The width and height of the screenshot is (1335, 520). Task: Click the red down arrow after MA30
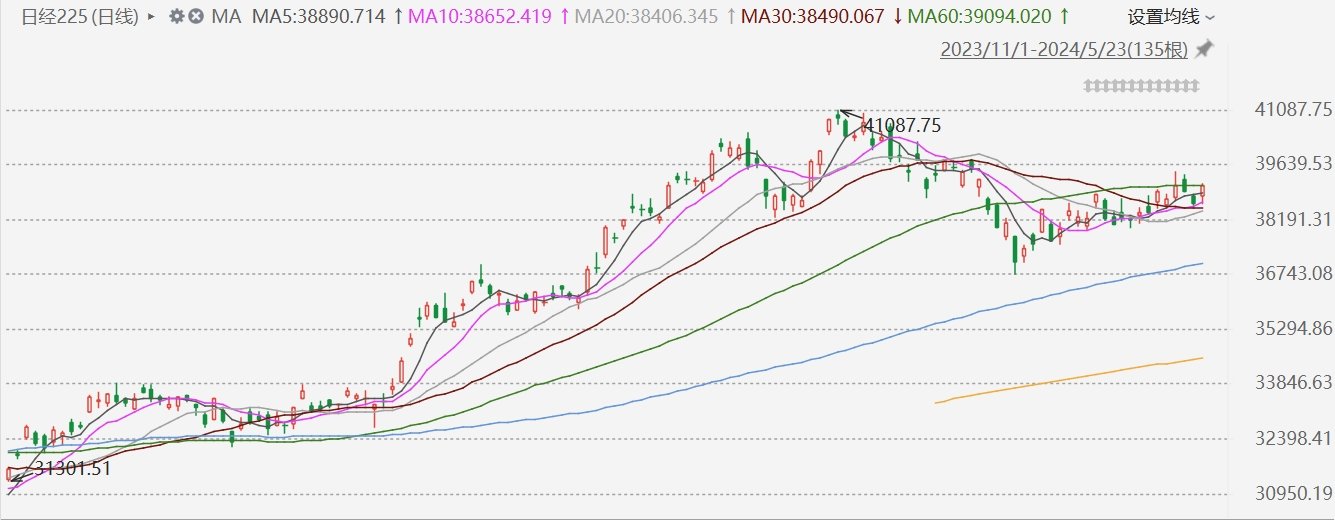tap(897, 17)
